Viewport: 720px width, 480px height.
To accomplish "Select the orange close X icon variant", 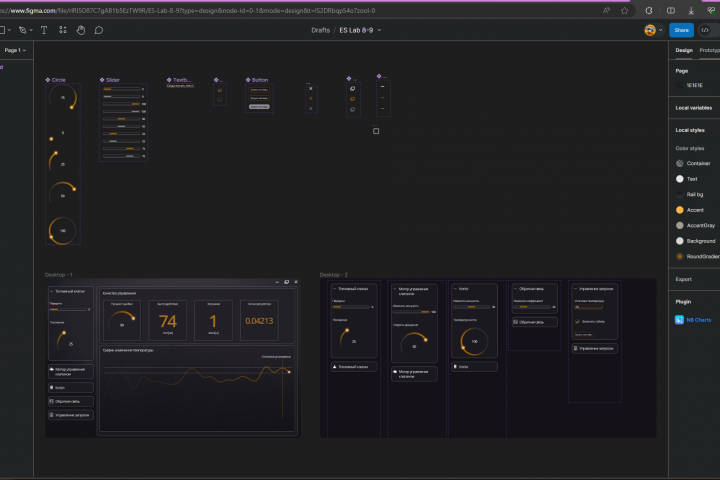I will (310, 98).
